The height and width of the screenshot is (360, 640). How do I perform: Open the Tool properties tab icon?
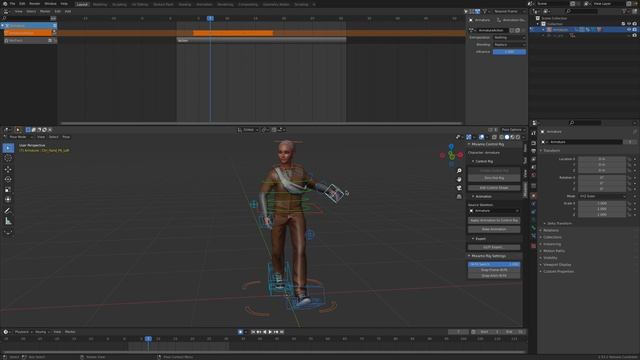[533, 133]
